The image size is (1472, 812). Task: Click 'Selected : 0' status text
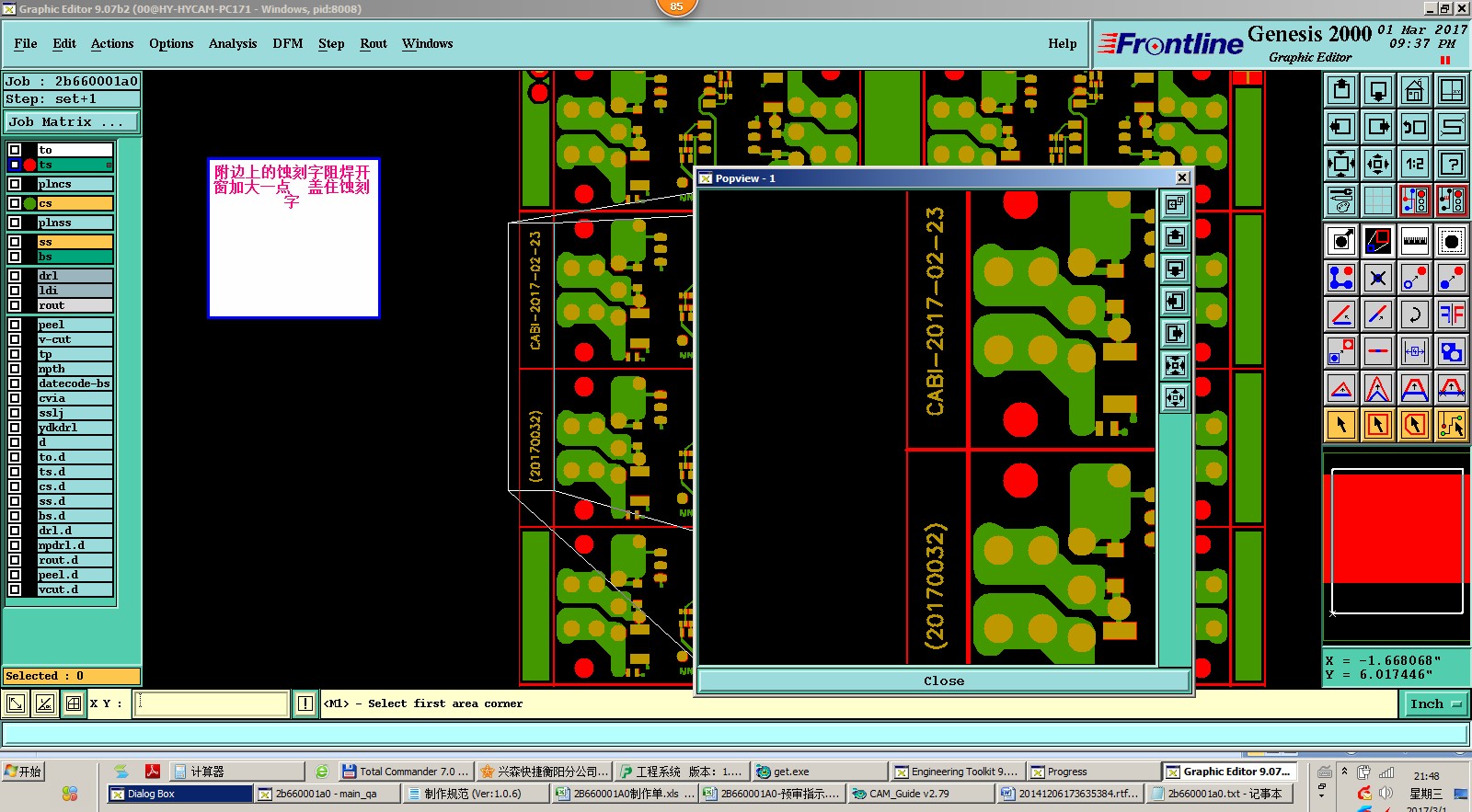[x=72, y=676]
